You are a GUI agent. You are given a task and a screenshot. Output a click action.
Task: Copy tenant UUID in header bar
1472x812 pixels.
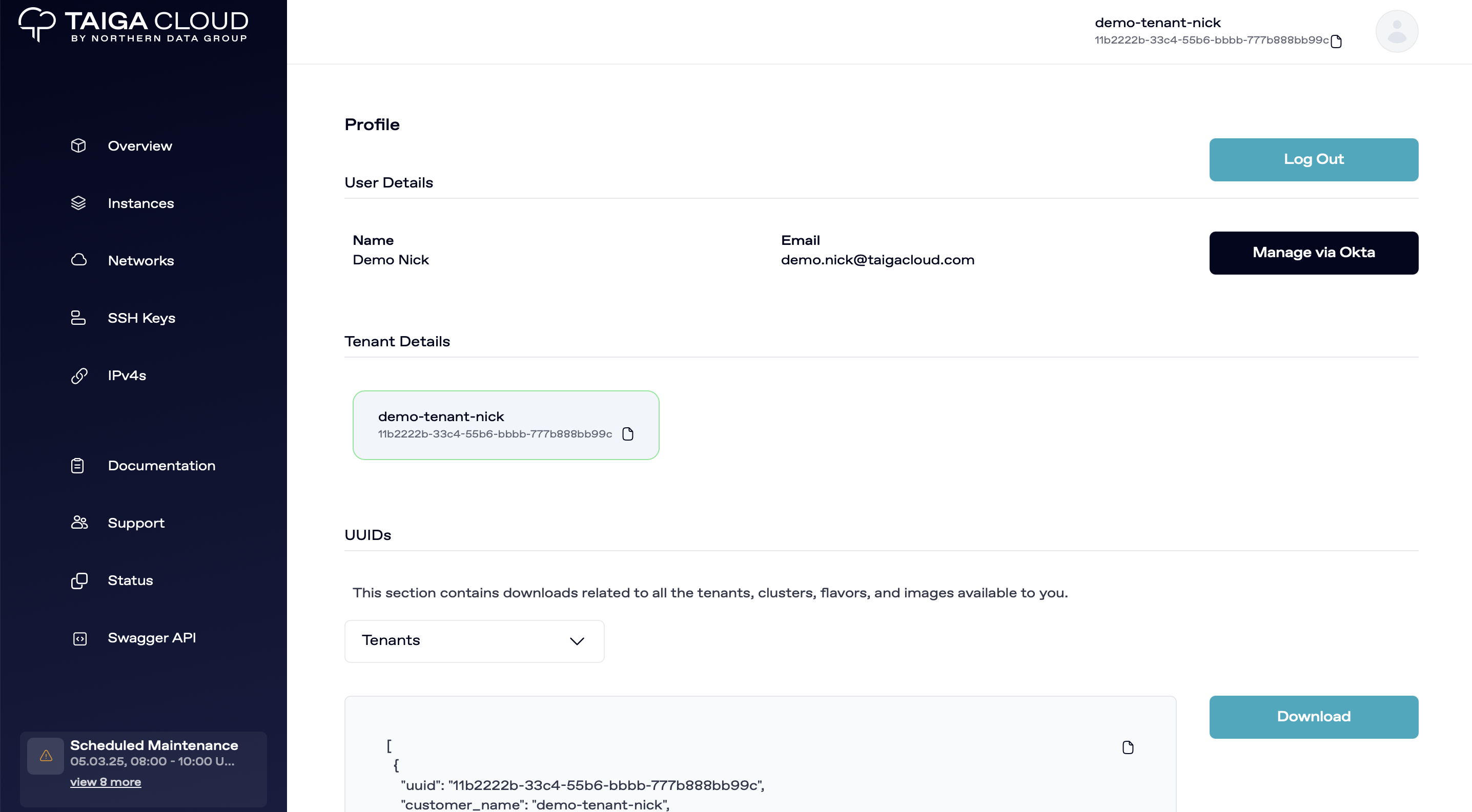point(1336,41)
